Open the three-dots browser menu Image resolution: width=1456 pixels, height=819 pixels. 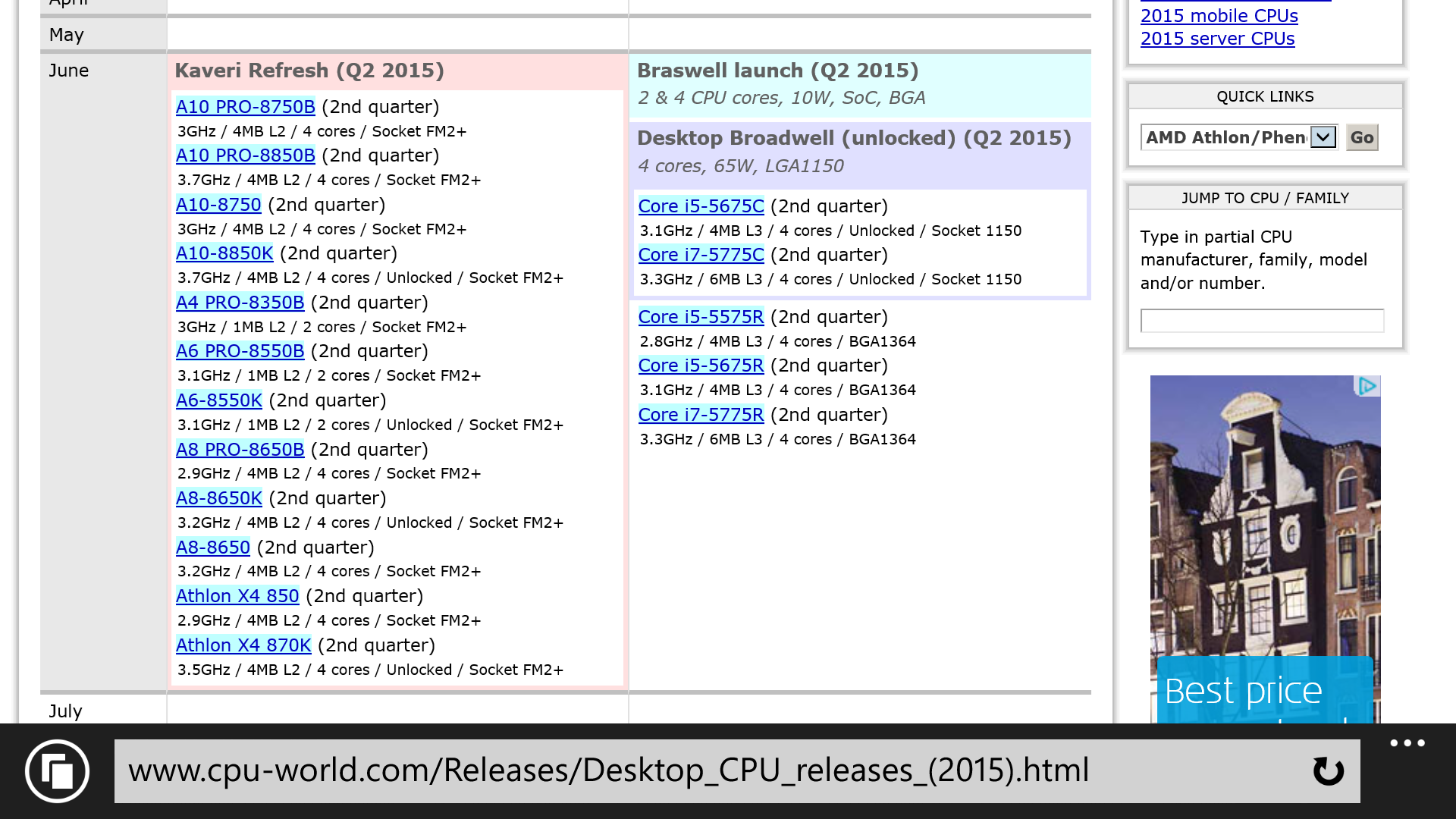(x=1407, y=743)
